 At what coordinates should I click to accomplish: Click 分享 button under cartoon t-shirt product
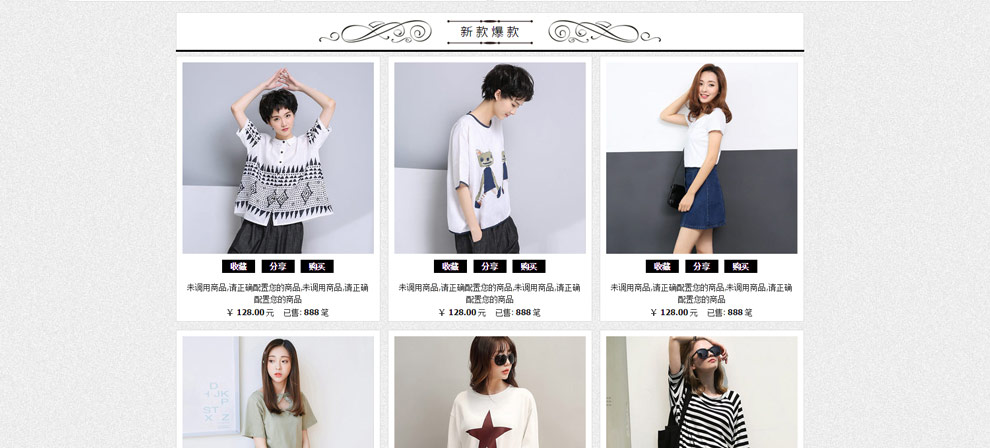point(490,266)
